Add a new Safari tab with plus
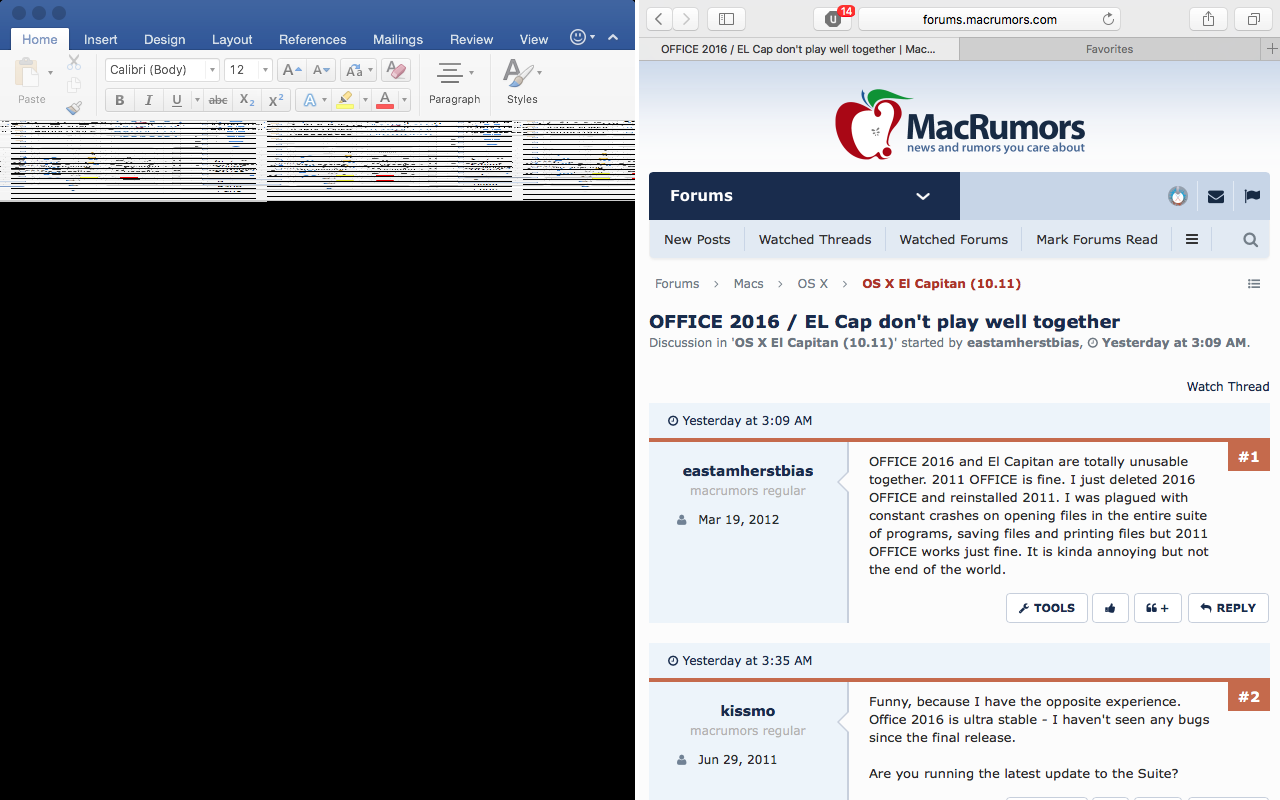 pos(1272,49)
